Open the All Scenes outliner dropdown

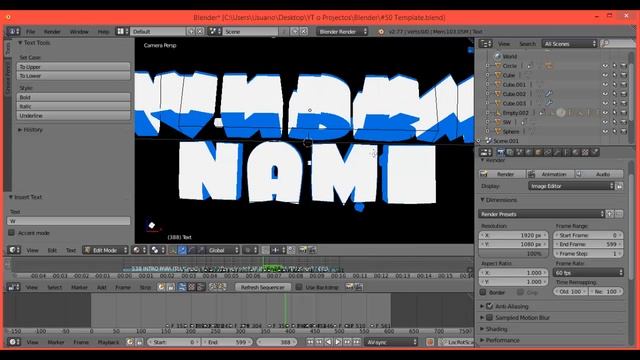pyautogui.click(x=570, y=44)
